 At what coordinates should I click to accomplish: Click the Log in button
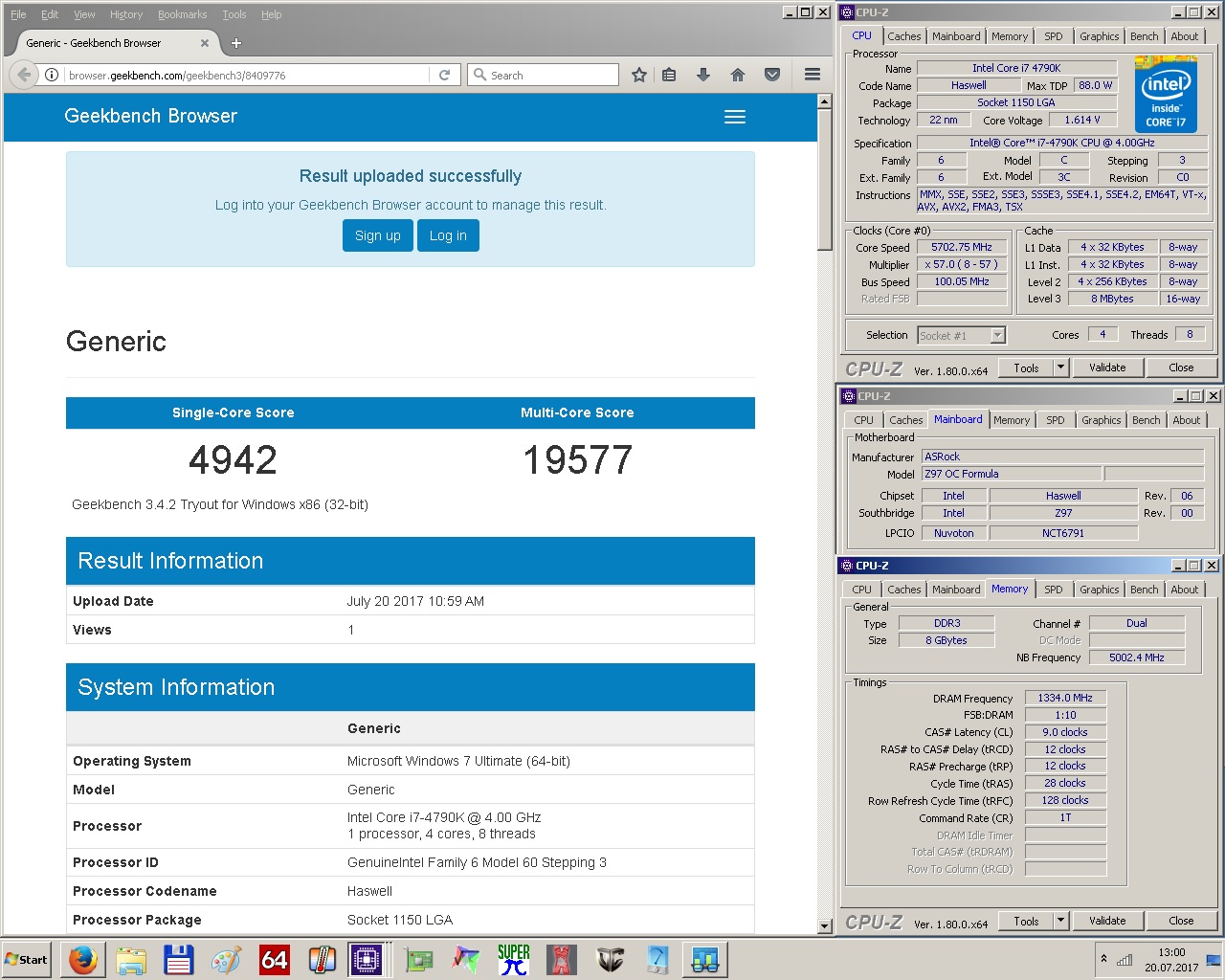click(x=448, y=235)
